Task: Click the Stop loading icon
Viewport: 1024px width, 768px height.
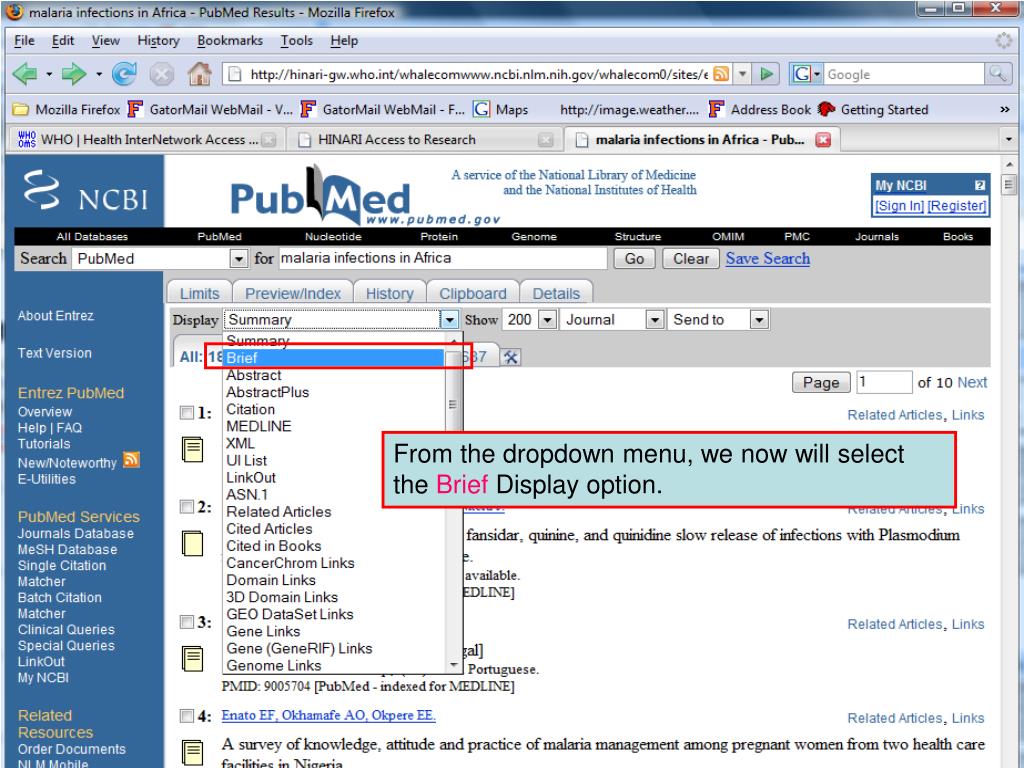Action: [x=161, y=74]
